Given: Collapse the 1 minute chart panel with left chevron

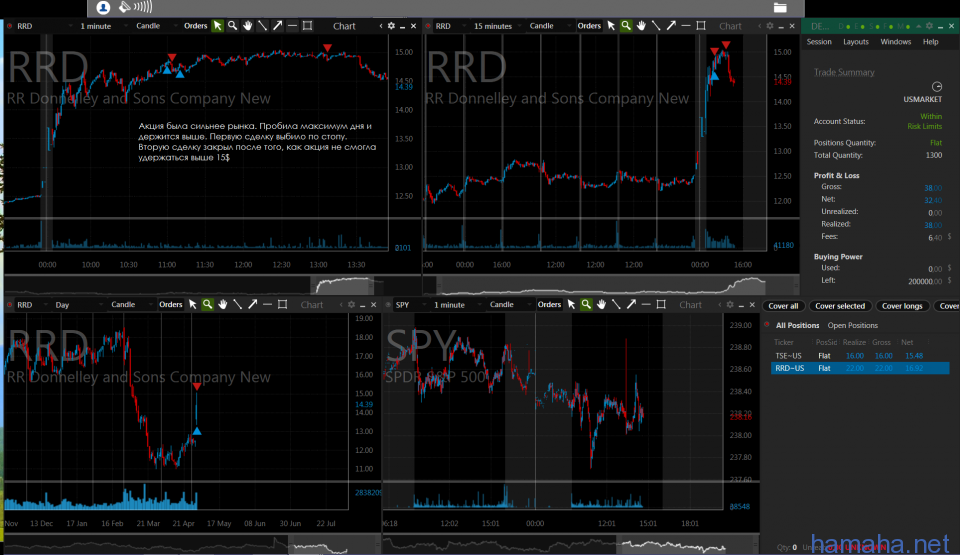Looking at the screenshot, I should click(381, 26).
